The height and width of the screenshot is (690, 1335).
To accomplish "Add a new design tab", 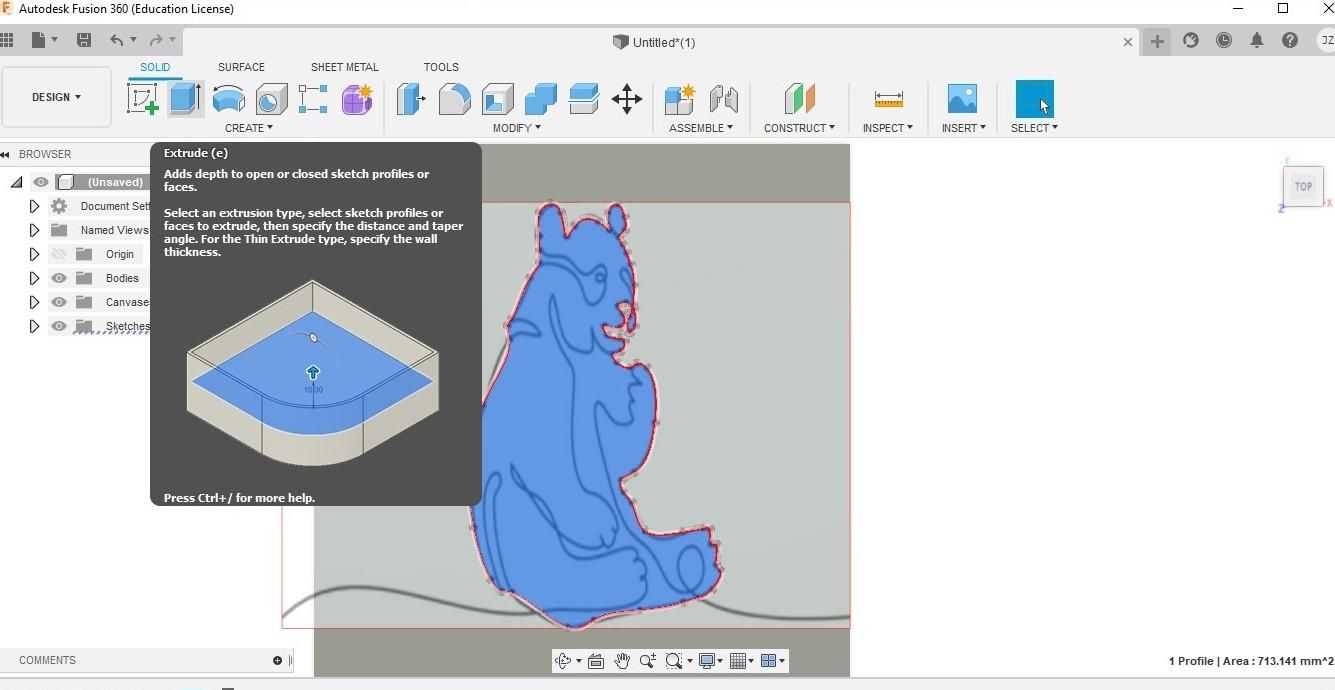I will click(1157, 41).
